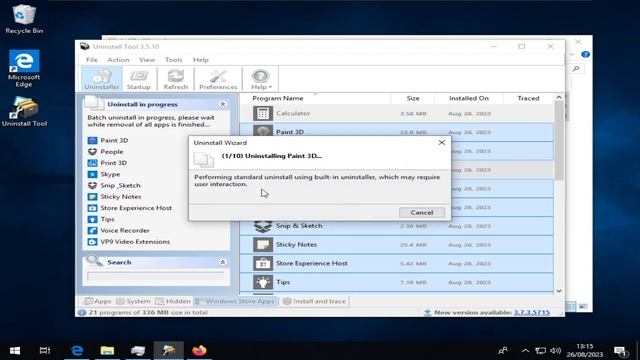
Task: Click Snip & Sketch icon in program list
Action: [263, 227]
